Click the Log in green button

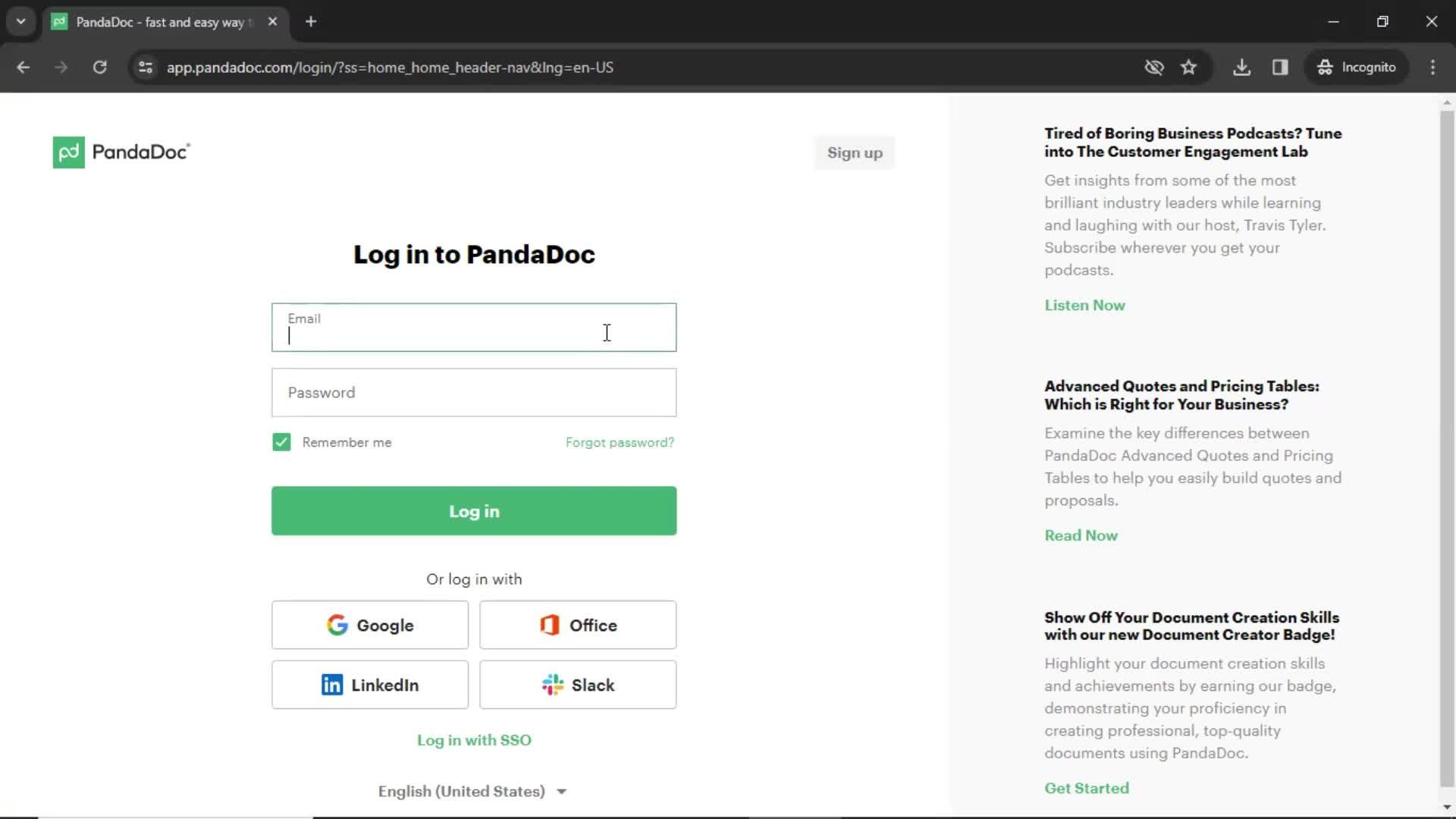tap(474, 511)
